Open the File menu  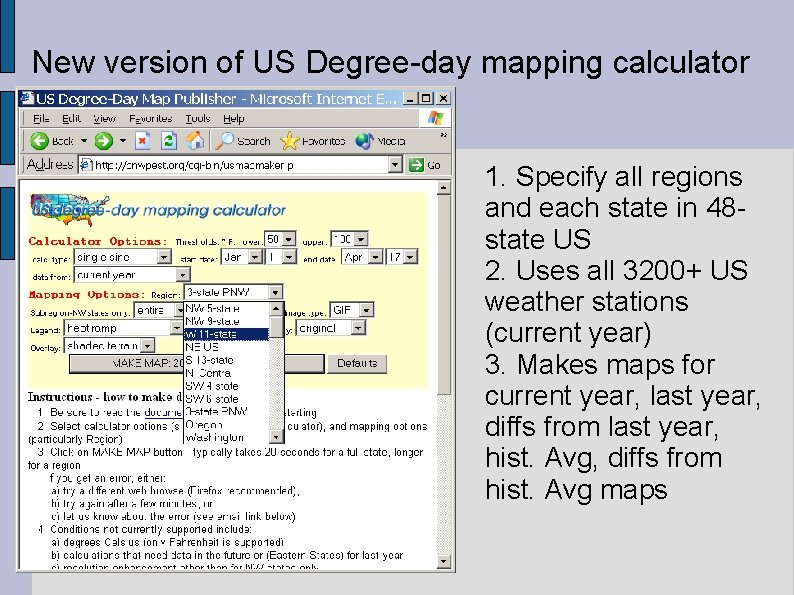tap(41, 118)
